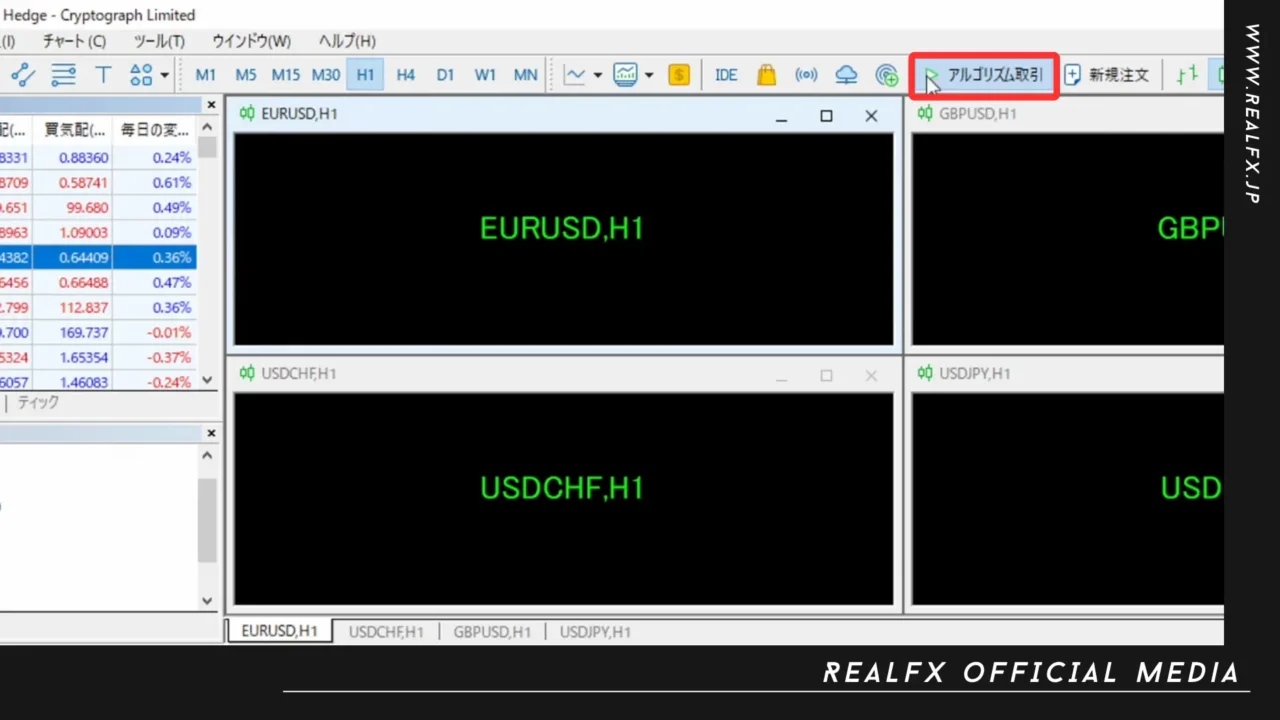Open the chart type dropdown arrow
The image size is (1280, 720).
point(597,74)
